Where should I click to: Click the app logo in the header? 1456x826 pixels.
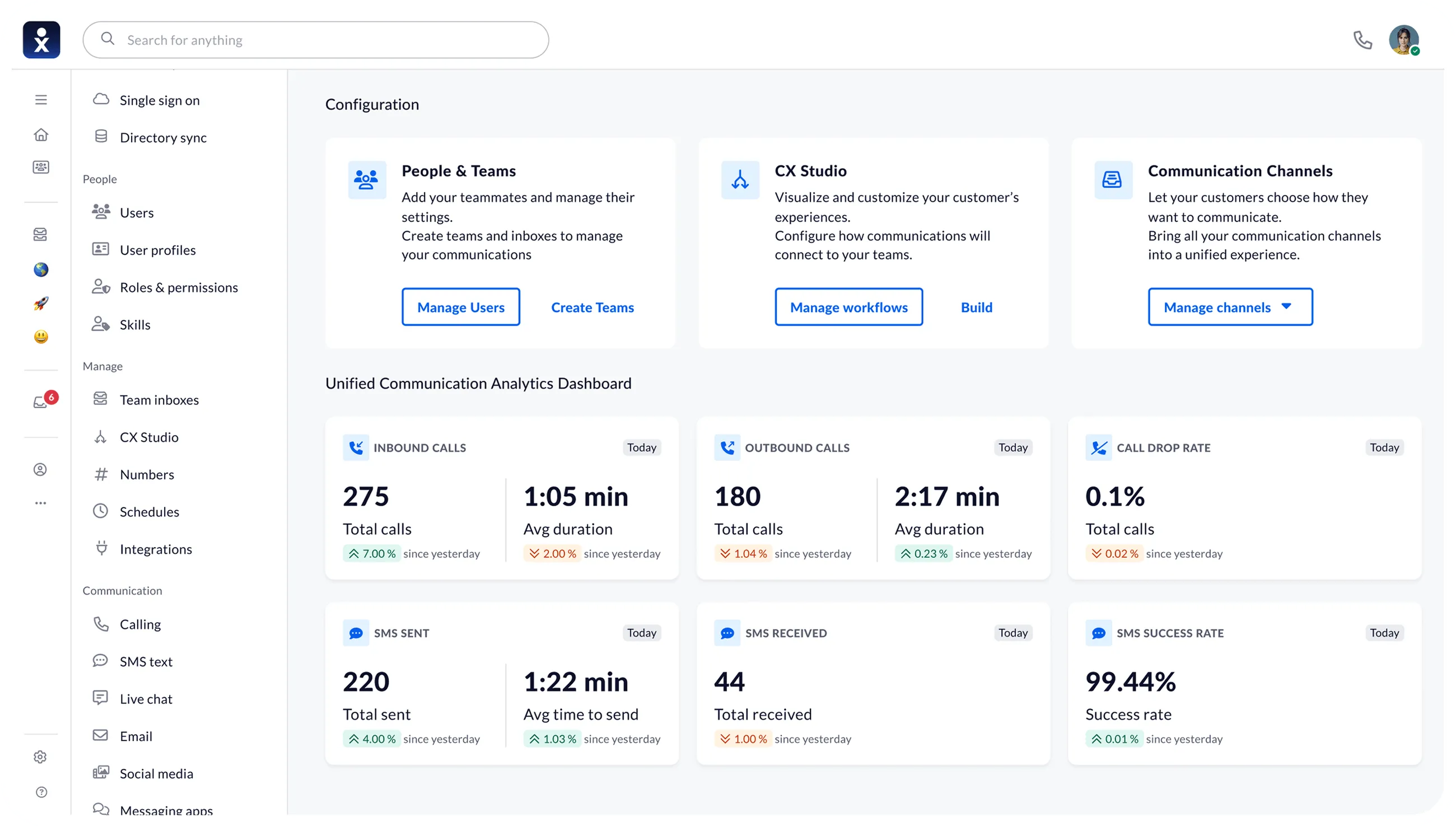(x=41, y=40)
